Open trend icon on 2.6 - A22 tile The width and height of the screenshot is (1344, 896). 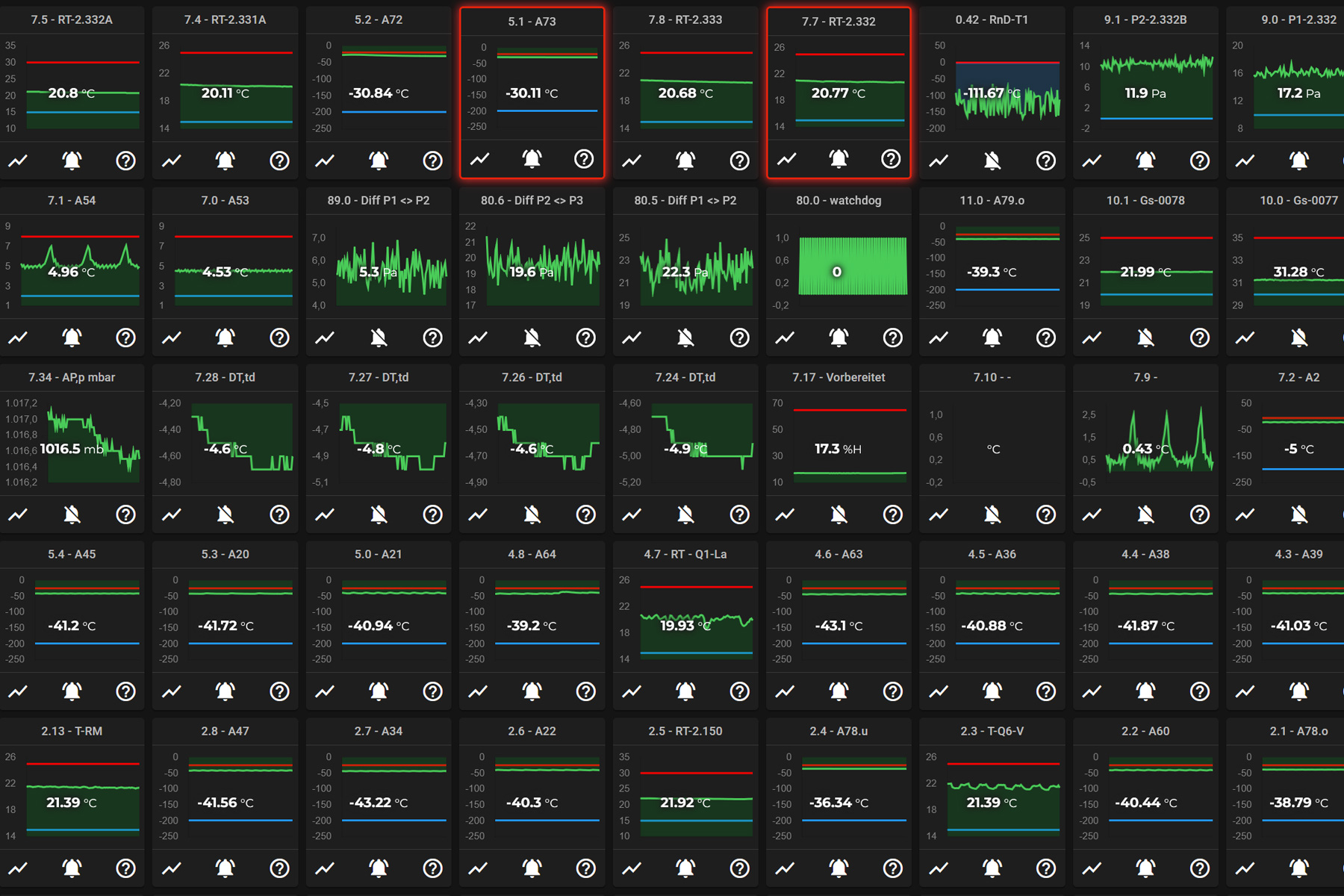pos(478,868)
